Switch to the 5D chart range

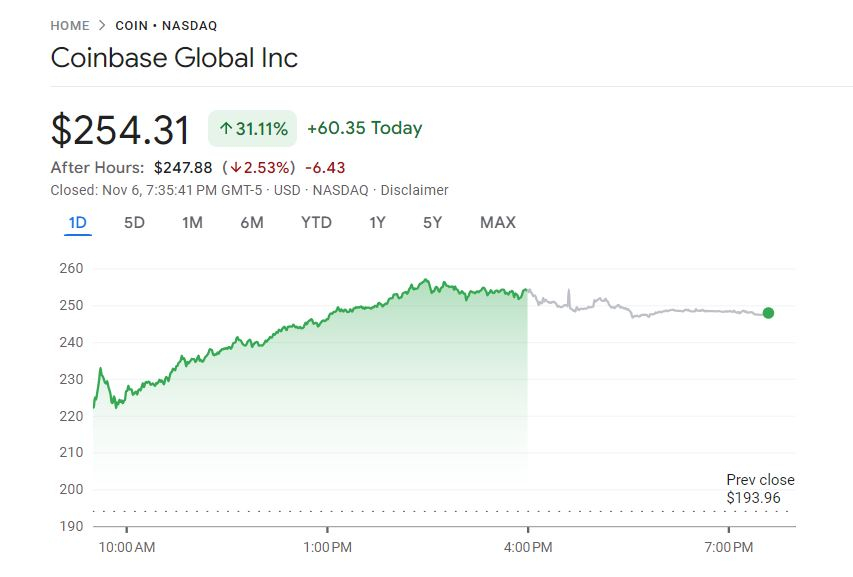134,222
